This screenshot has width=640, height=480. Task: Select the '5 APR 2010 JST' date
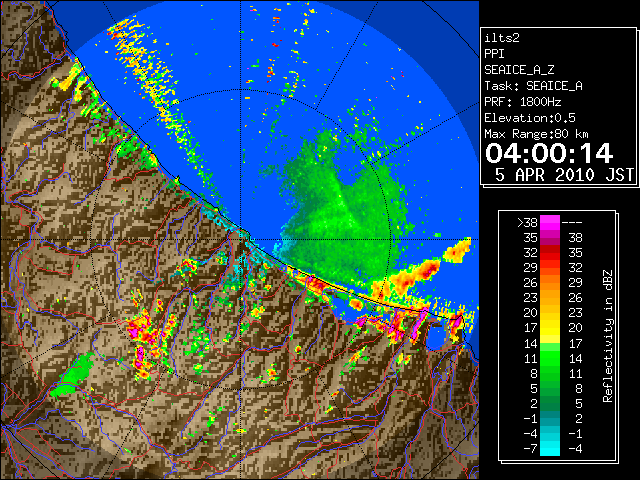(x=564, y=175)
